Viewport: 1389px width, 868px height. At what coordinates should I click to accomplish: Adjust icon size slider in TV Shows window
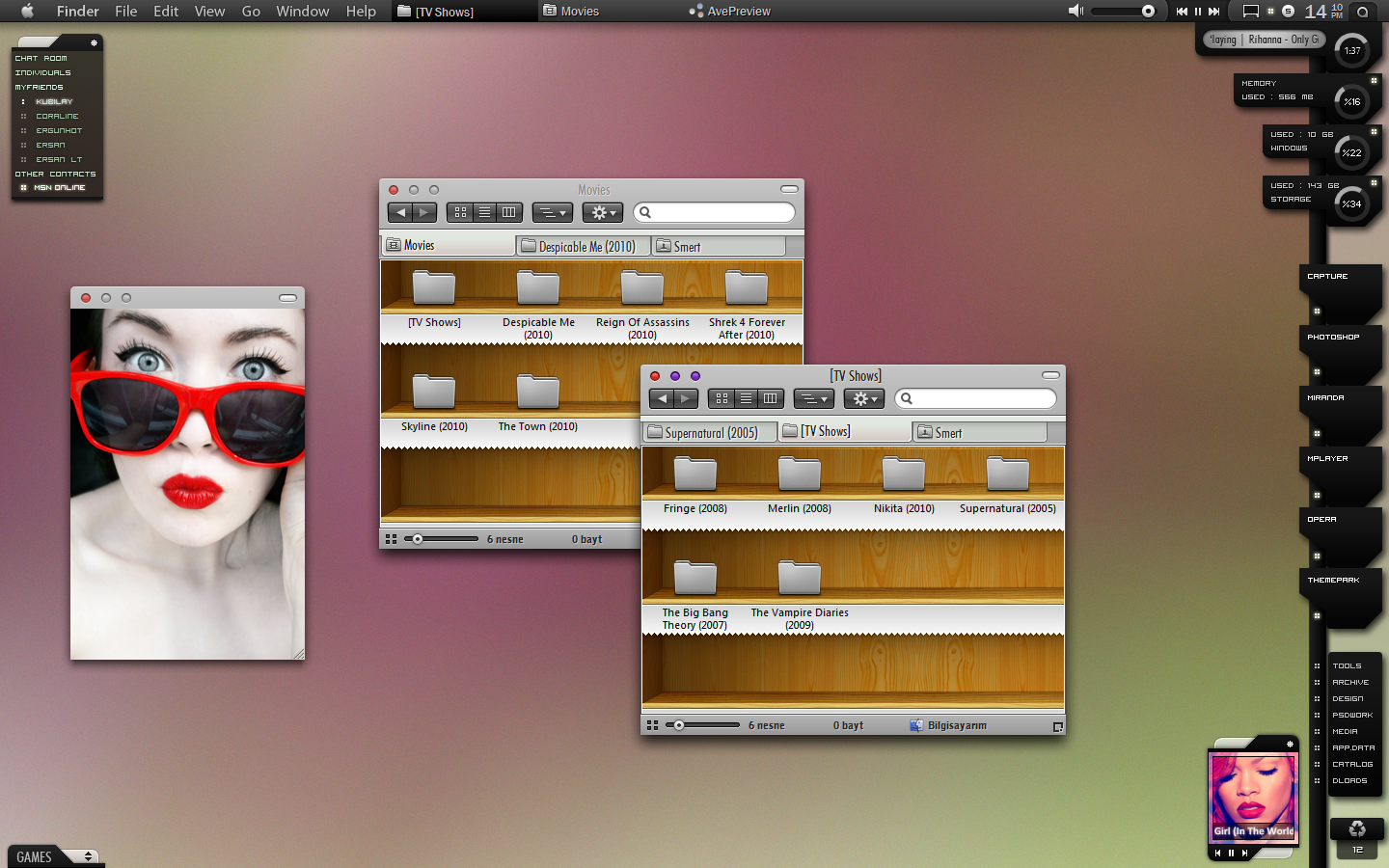[x=702, y=725]
